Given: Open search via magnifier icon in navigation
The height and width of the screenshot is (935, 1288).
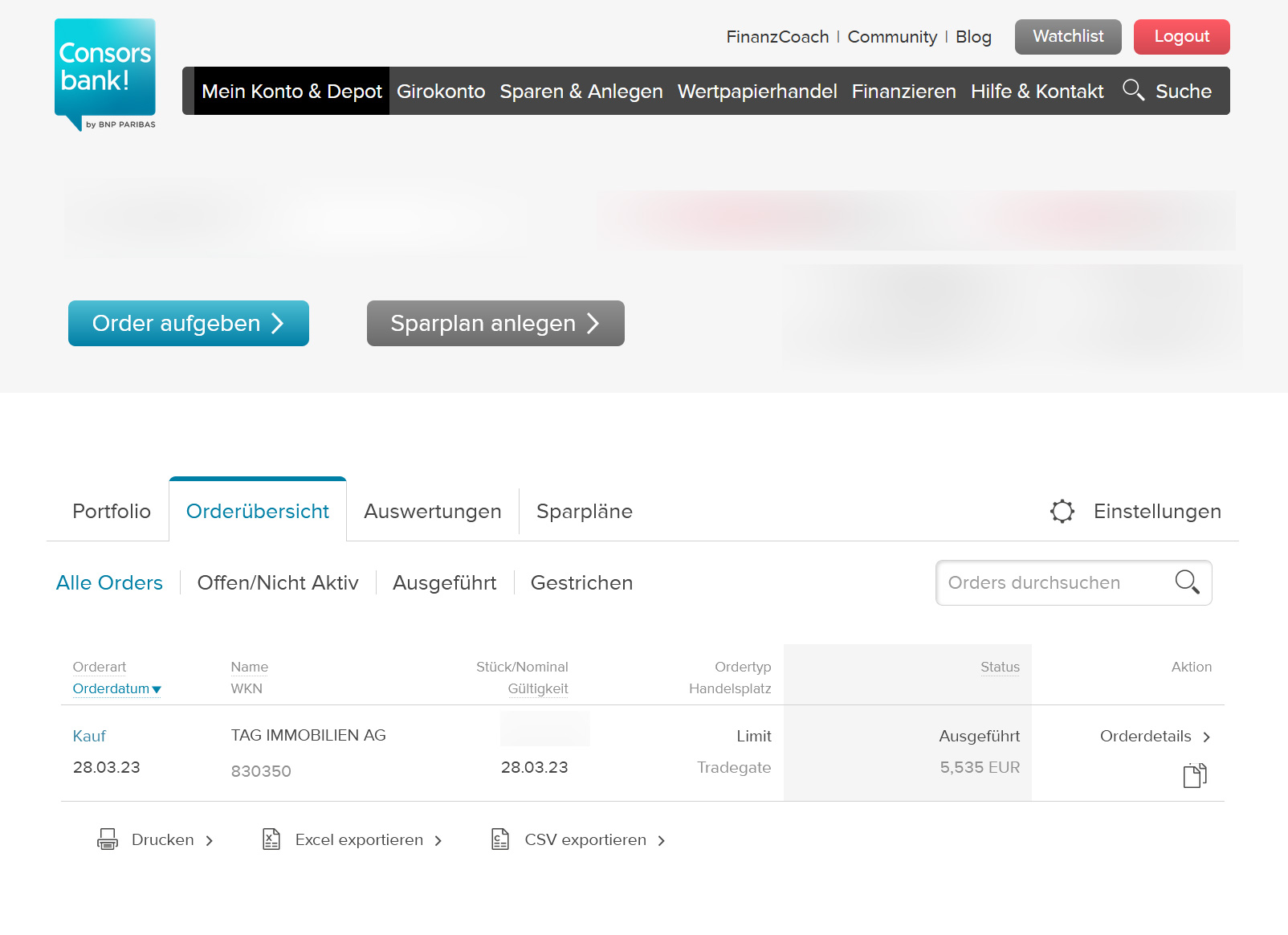Looking at the screenshot, I should (1133, 90).
